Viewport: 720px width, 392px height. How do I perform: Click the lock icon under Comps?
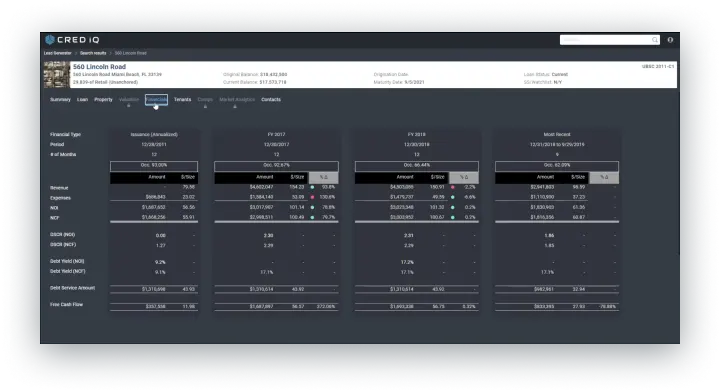205,106
